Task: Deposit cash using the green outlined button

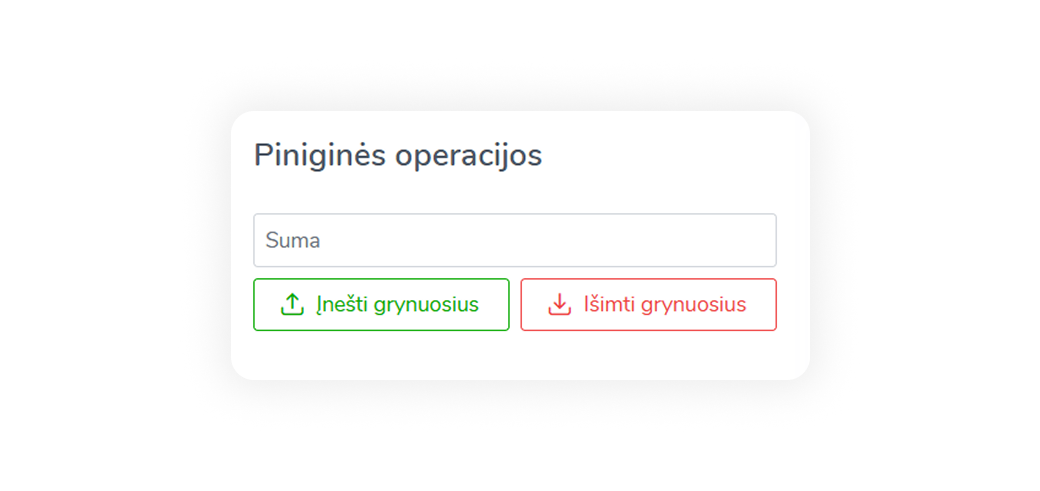Action: [x=381, y=304]
